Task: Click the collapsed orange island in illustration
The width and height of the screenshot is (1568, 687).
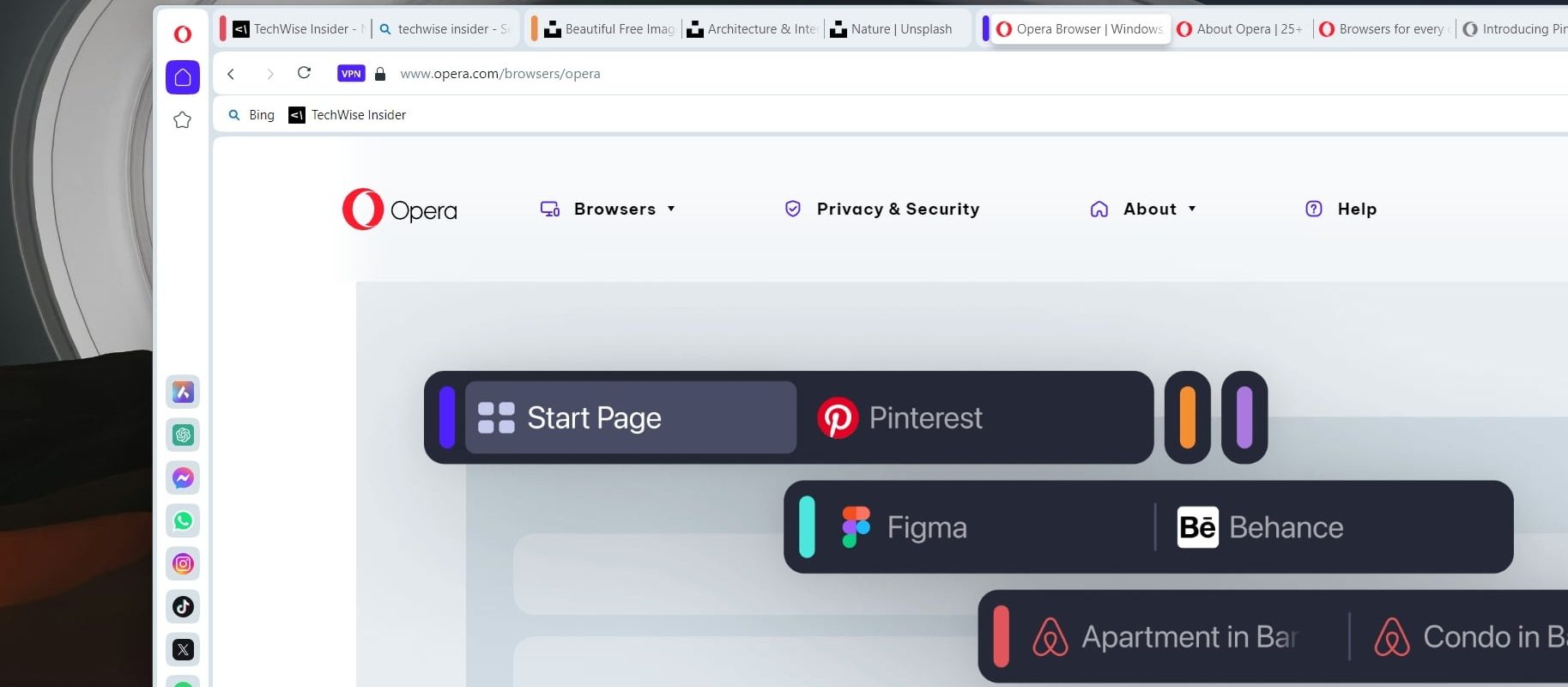Action: click(x=1188, y=417)
